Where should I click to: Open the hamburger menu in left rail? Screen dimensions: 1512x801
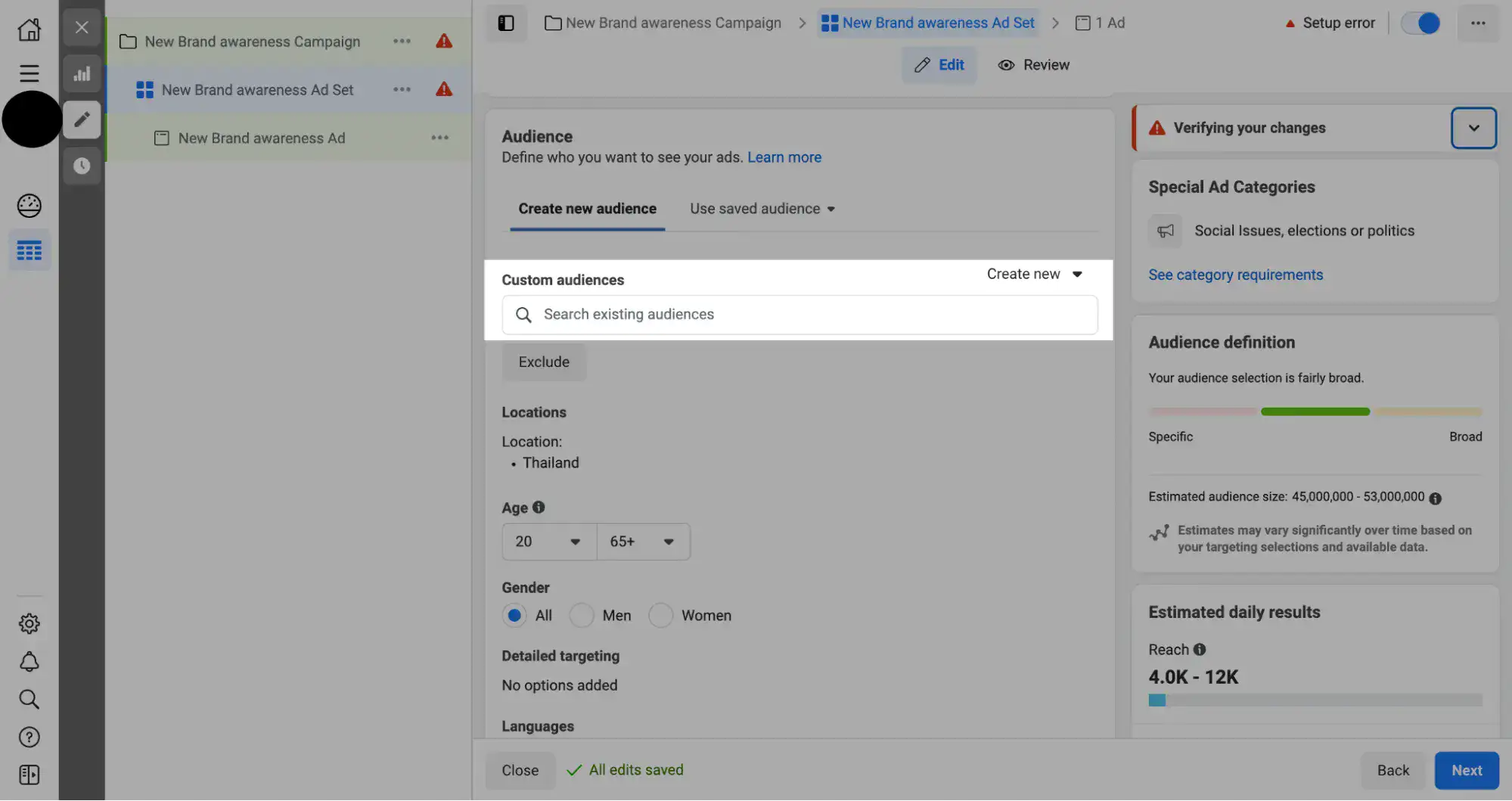[x=29, y=73]
